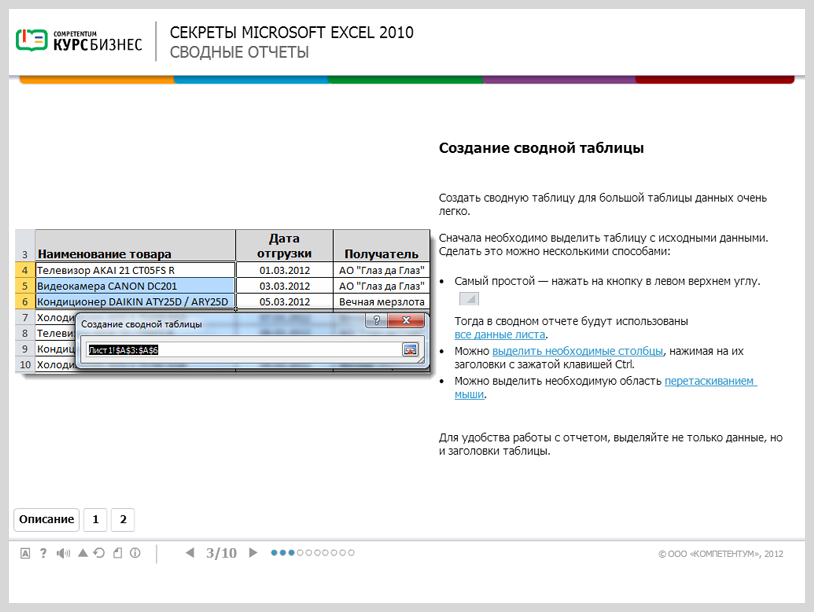
Task: Select cell 'Телевизор AKAI 21 CT05FS R'
Action: pos(135,270)
